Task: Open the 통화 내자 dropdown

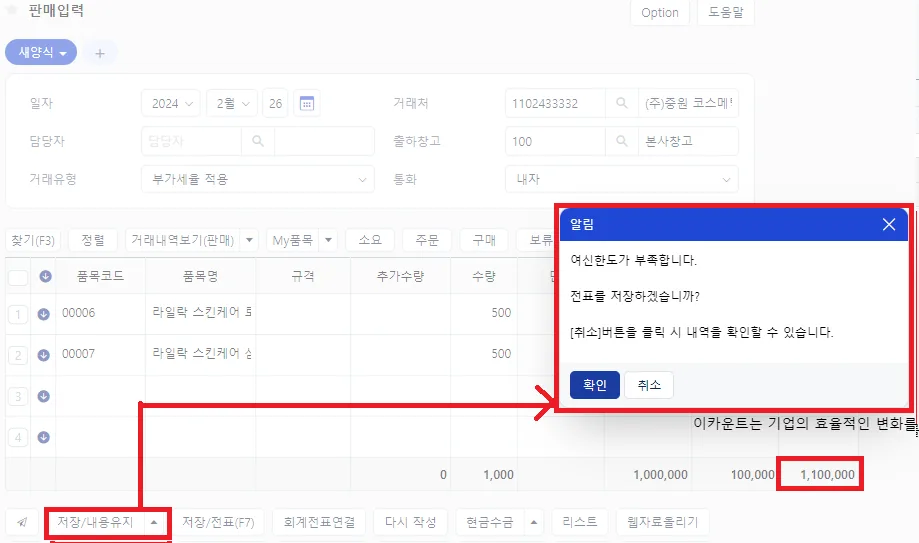Action: point(622,179)
